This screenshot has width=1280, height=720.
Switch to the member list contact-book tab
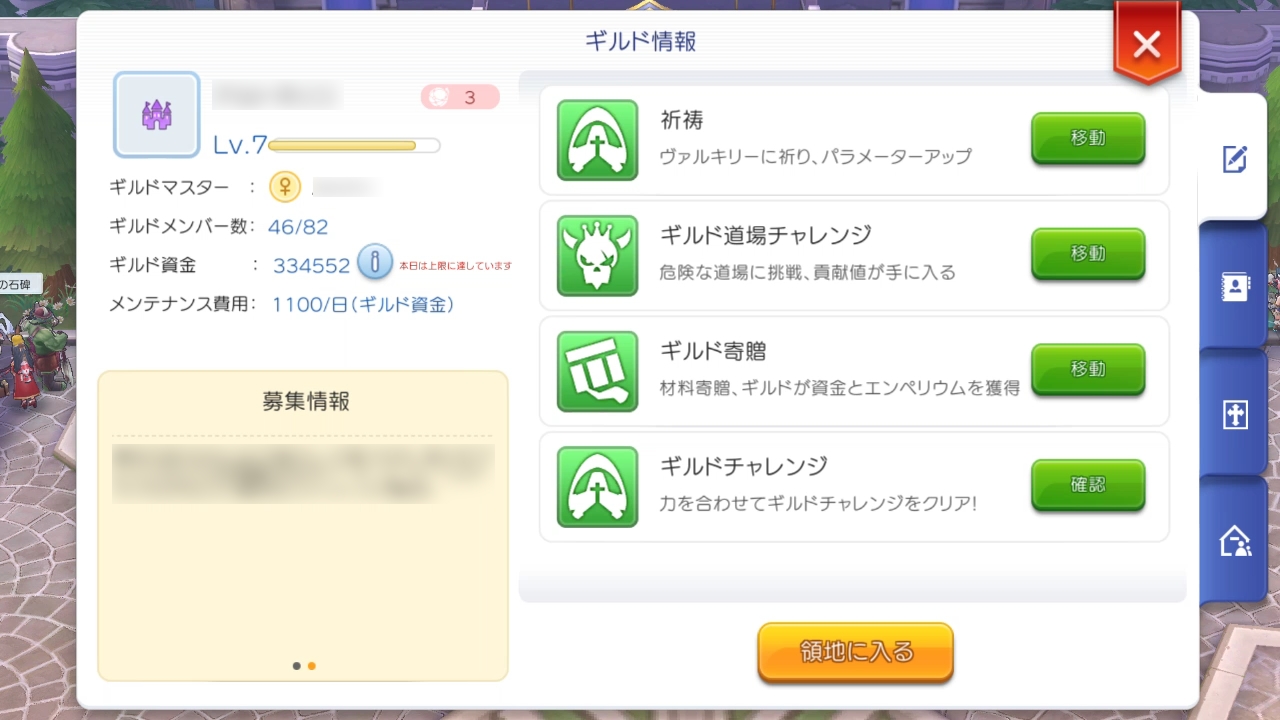[1235, 286]
